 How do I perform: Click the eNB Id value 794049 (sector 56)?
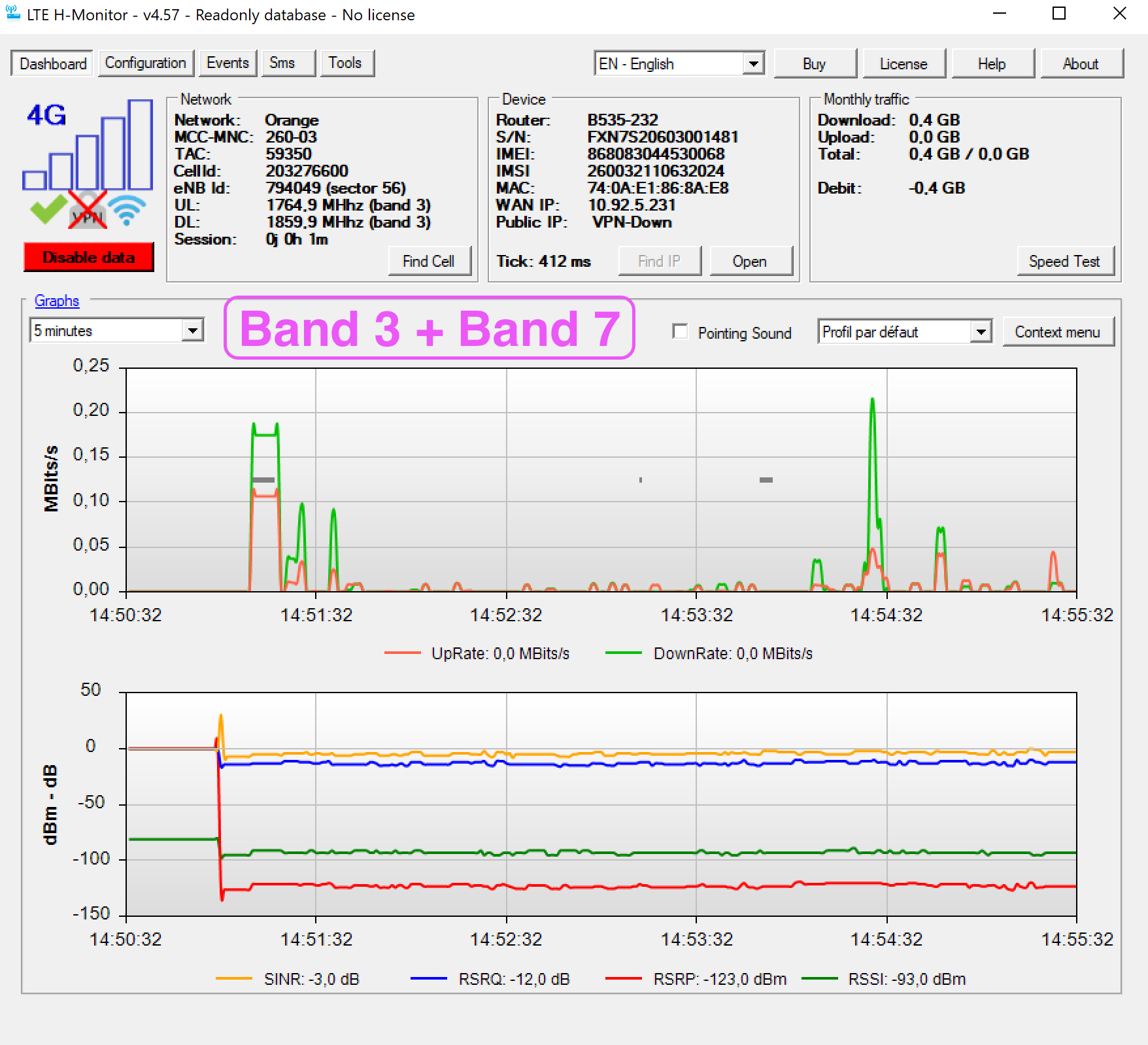[336, 188]
